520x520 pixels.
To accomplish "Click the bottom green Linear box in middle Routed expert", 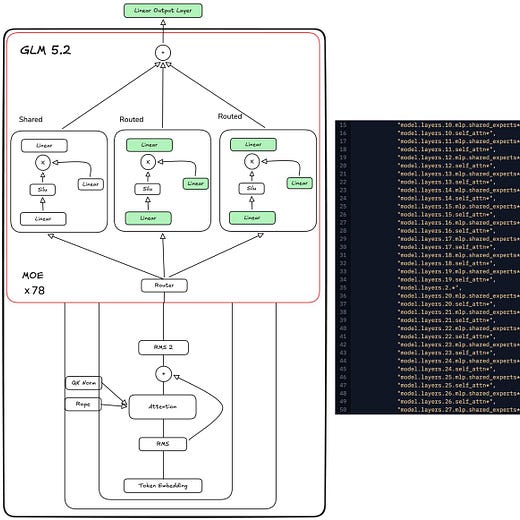I will 148,218.
